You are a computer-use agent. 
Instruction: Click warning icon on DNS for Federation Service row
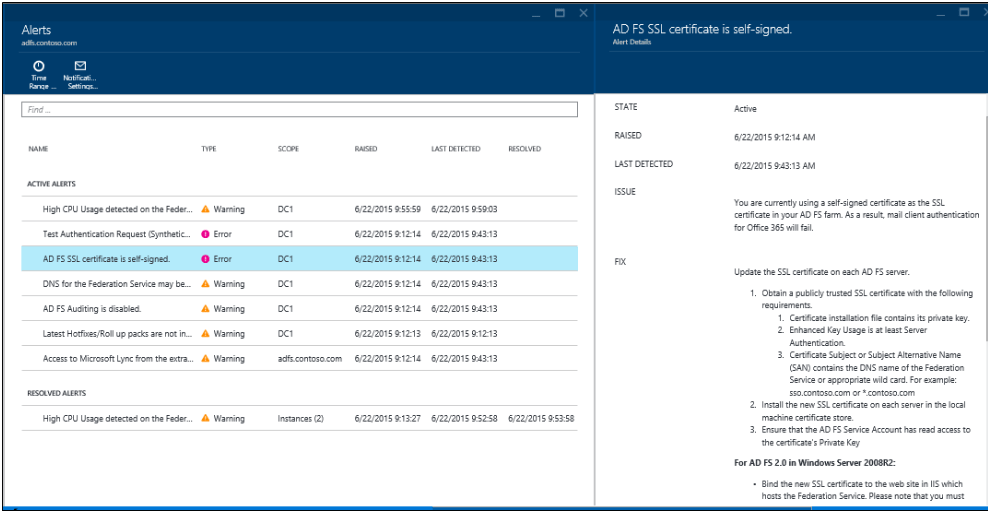tap(206, 284)
